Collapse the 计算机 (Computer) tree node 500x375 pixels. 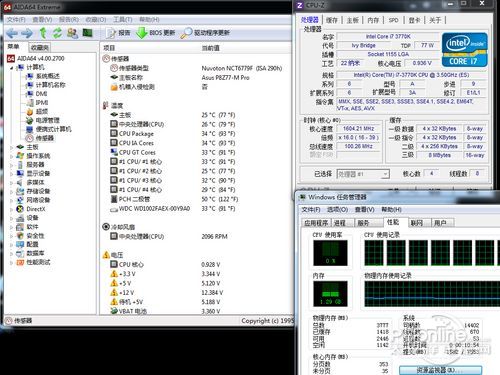(11, 68)
